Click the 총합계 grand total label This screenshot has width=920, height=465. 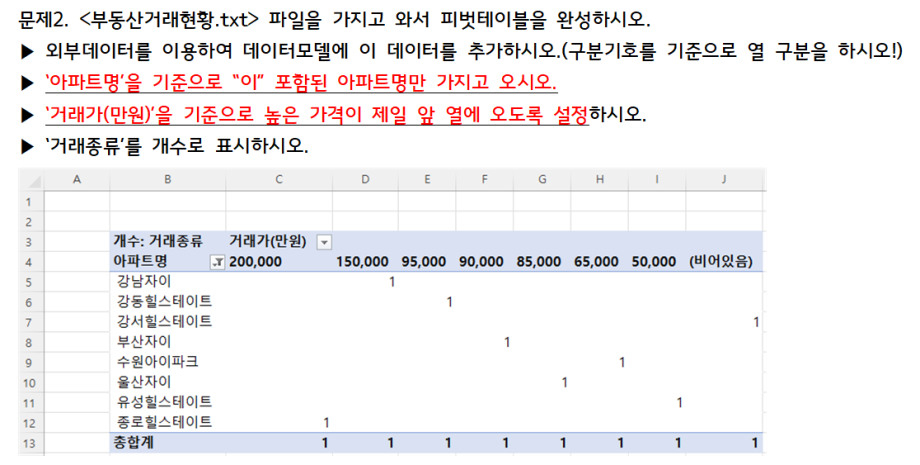point(133,442)
